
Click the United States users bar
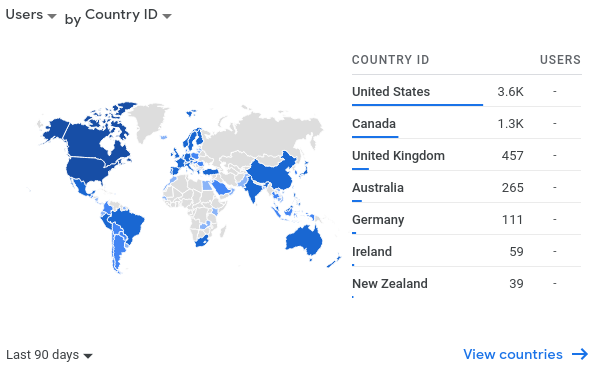tap(417, 105)
